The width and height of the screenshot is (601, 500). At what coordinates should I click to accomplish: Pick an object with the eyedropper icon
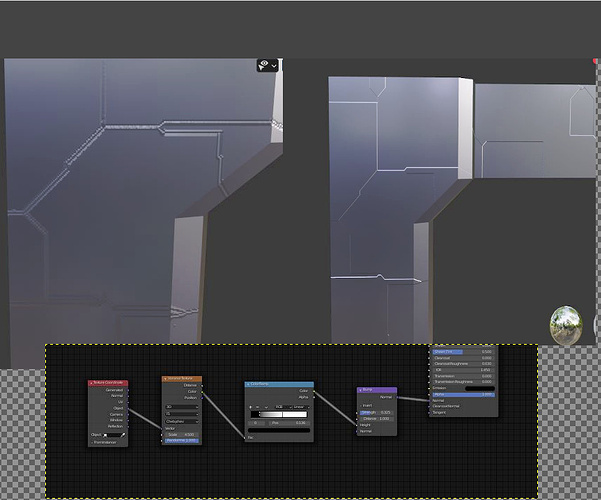[x=122, y=435]
